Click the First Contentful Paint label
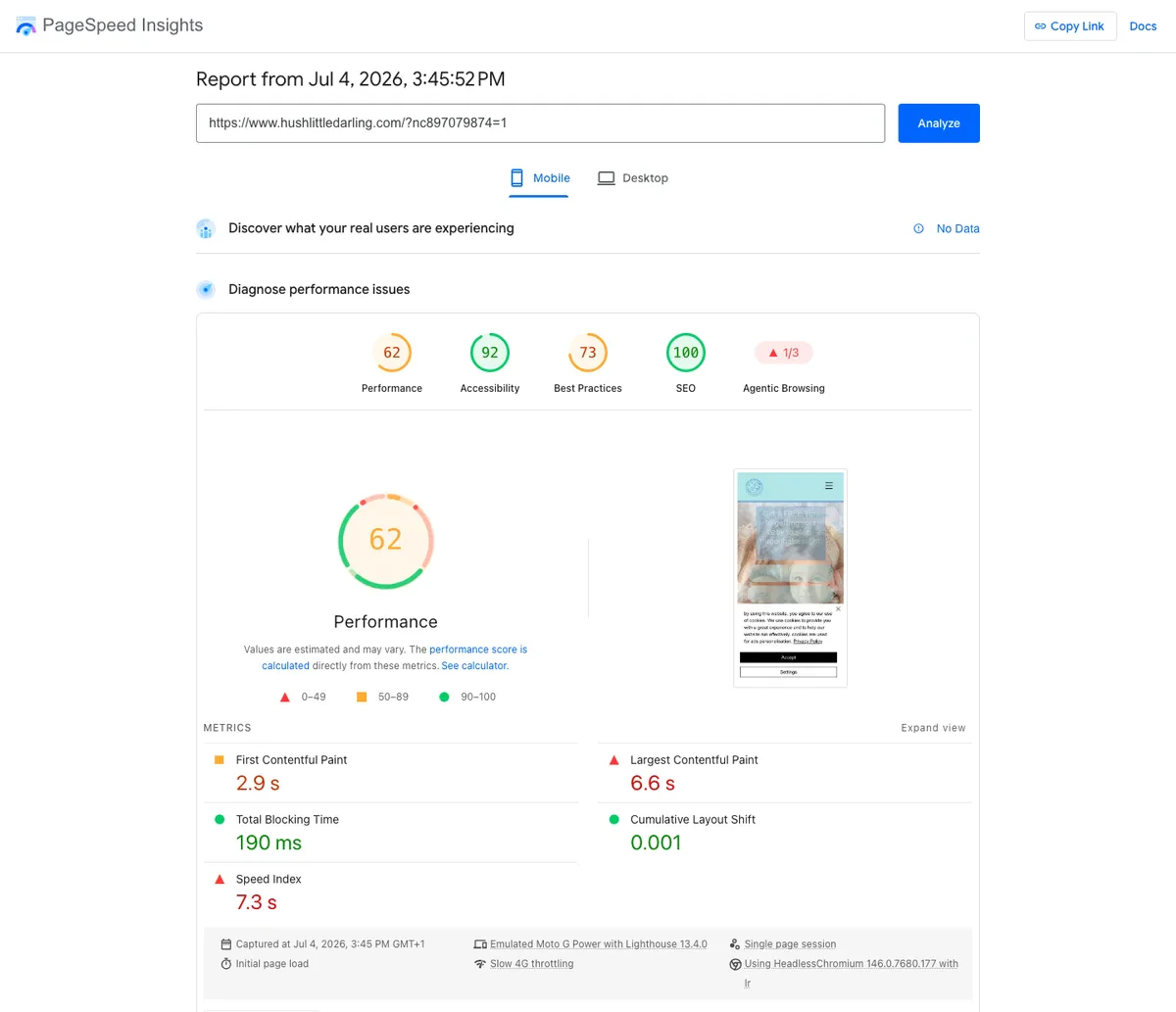 point(291,759)
